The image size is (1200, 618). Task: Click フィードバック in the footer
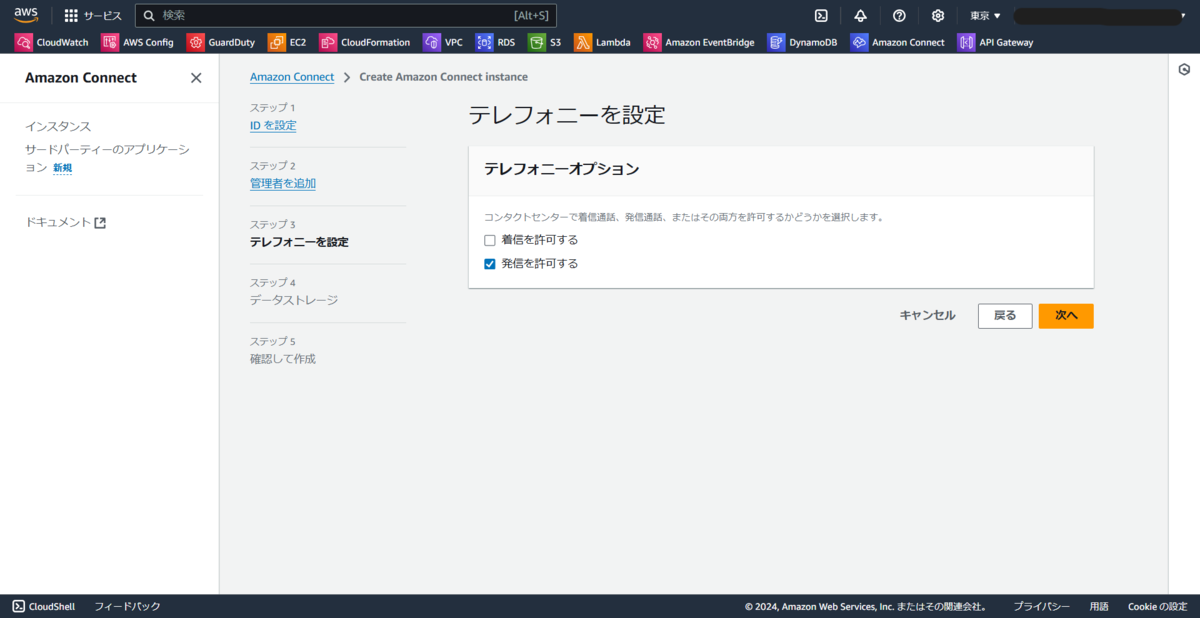(x=127, y=606)
